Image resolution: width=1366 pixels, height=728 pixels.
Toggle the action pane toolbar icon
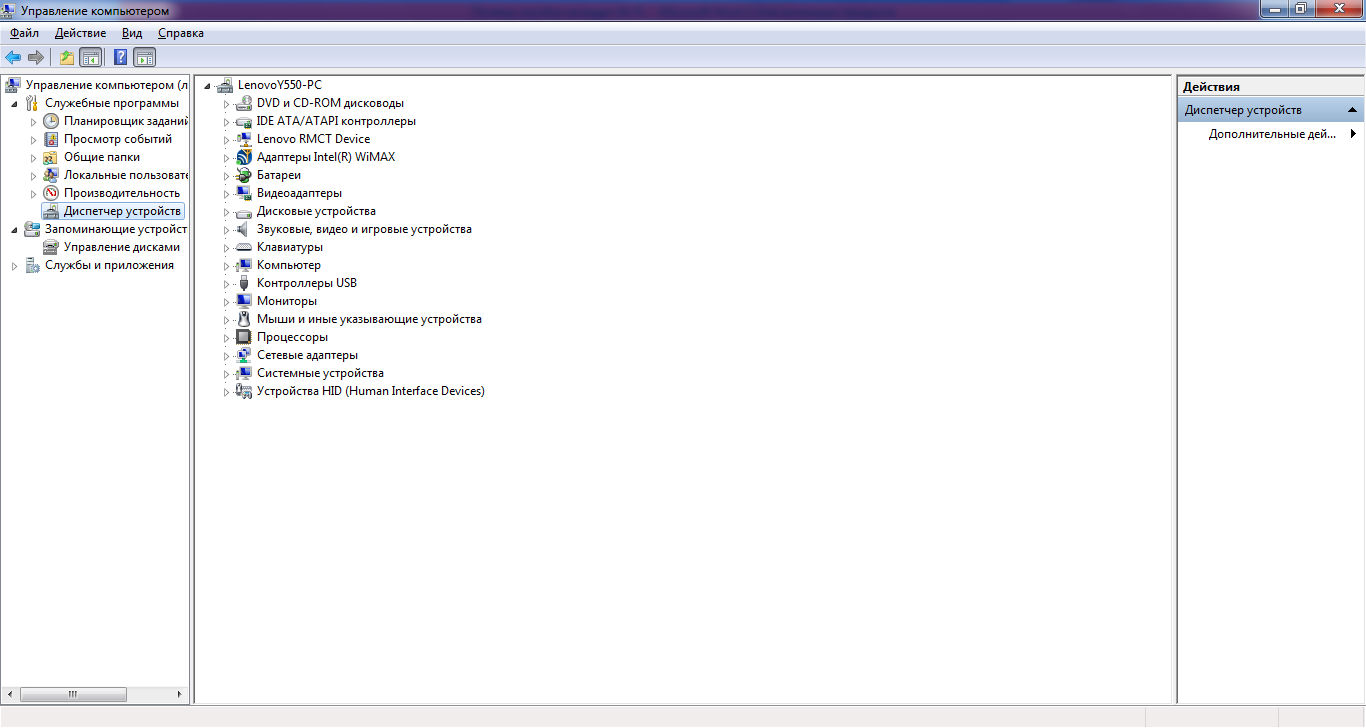[145, 57]
